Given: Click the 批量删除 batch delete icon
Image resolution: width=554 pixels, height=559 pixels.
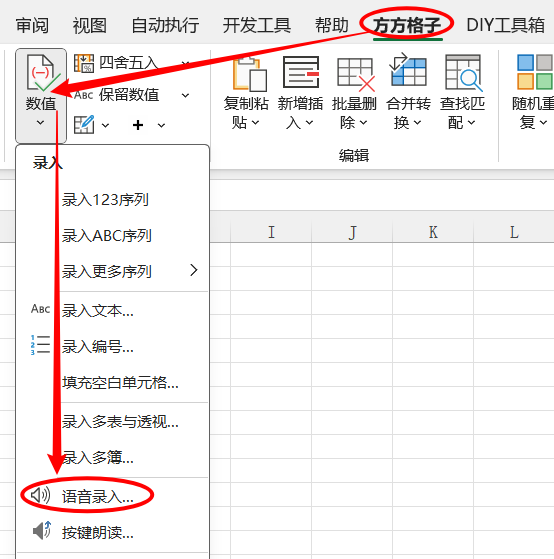Looking at the screenshot, I should [355, 74].
